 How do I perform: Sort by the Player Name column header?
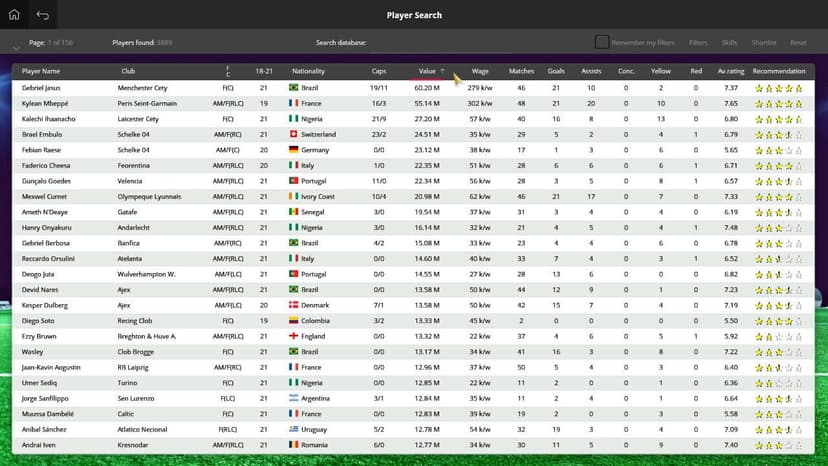41,71
